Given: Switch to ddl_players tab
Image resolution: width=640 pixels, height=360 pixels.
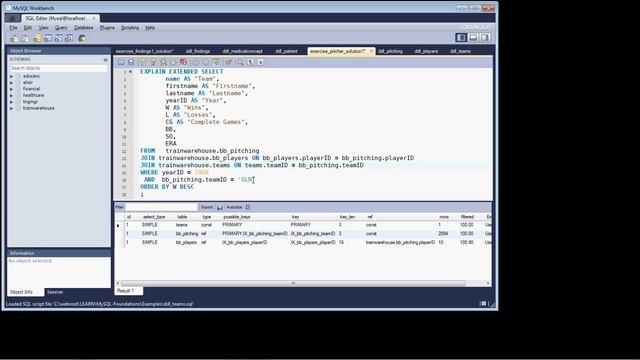Looking at the screenshot, I should [426, 51].
